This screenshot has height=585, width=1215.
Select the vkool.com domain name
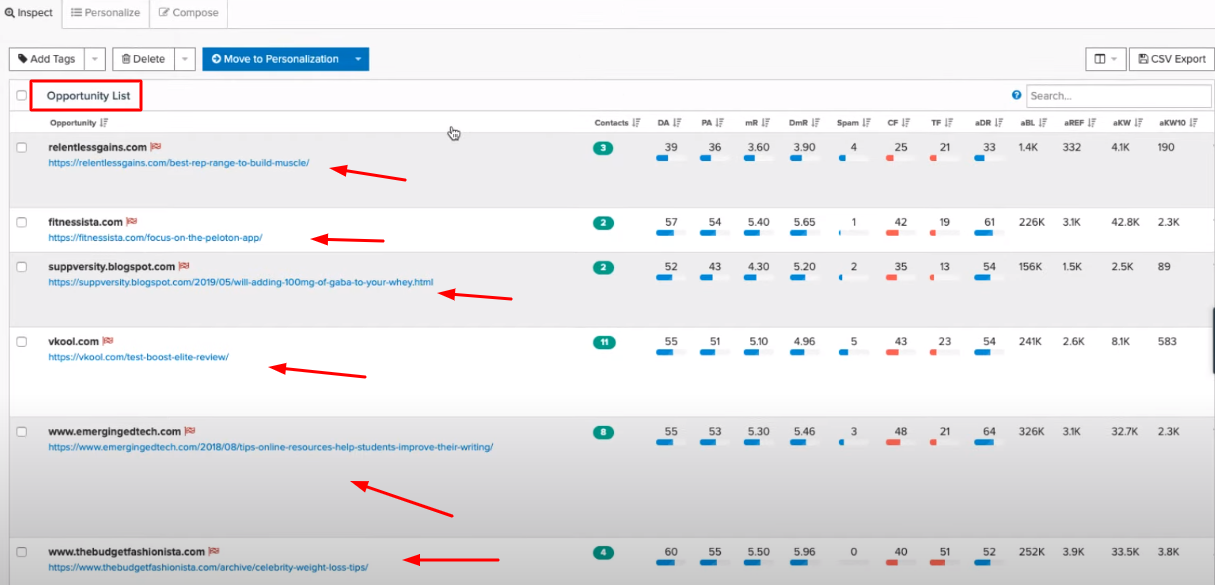[x=73, y=341]
